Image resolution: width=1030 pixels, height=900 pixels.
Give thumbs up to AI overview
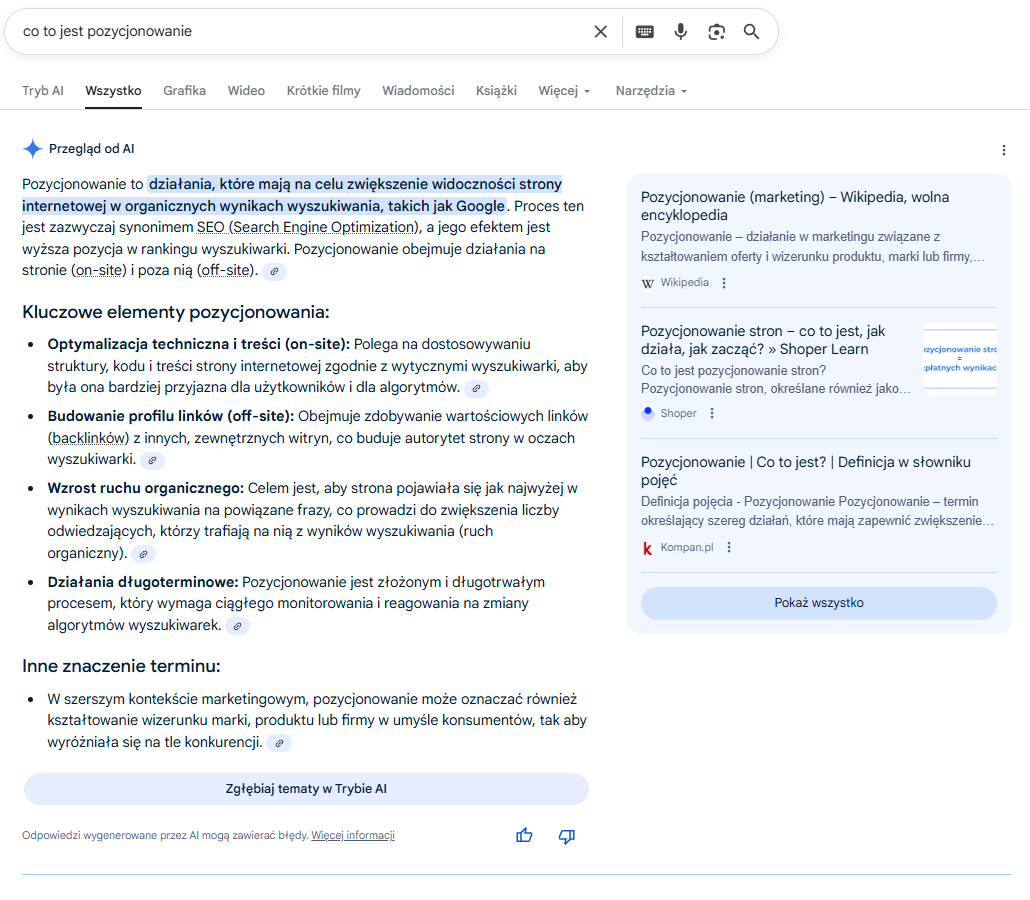tap(524, 836)
